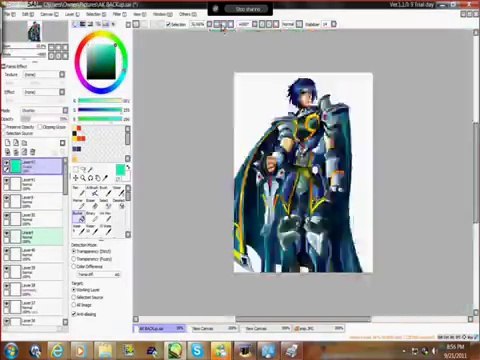Open the Canvas menu
Viewport: 480px width, 360px height.
point(49,14)
